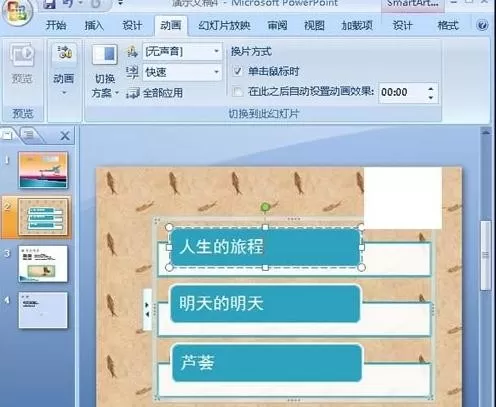Screen dimensions: 496x407
Task: Click the top-left resize handle of 人生的旅程
Action: tap(169, 227)
